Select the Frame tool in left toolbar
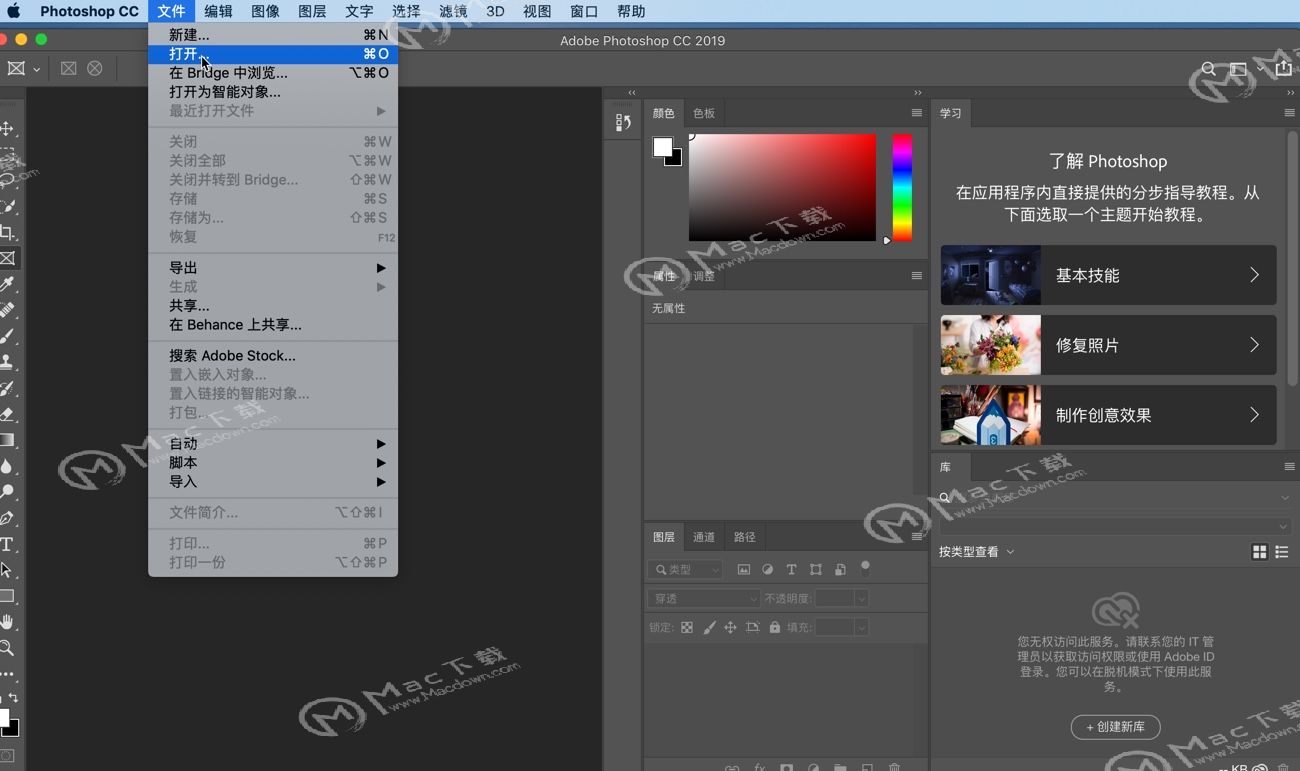 (7, 258)
